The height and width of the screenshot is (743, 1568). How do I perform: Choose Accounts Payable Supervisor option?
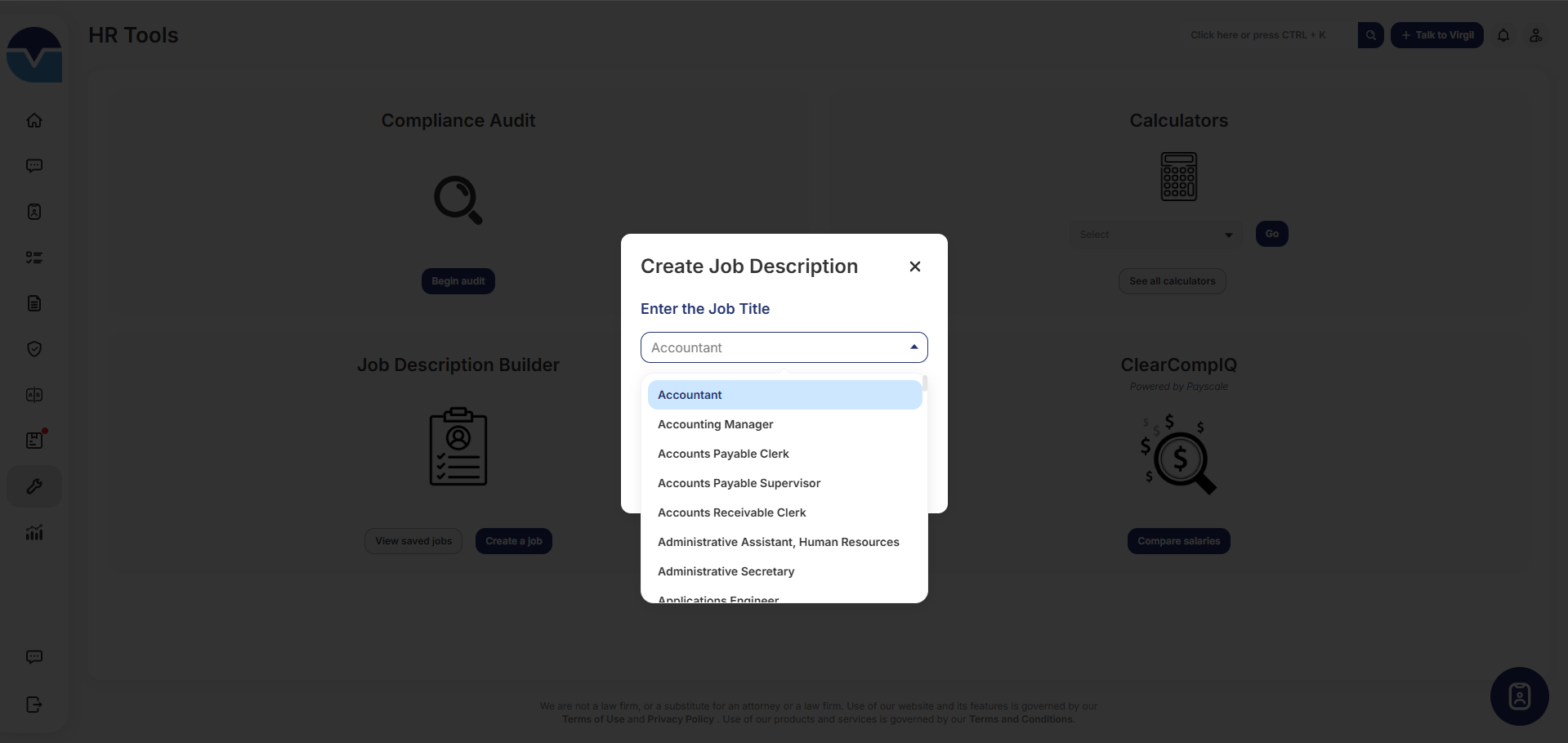pos(784,483)
